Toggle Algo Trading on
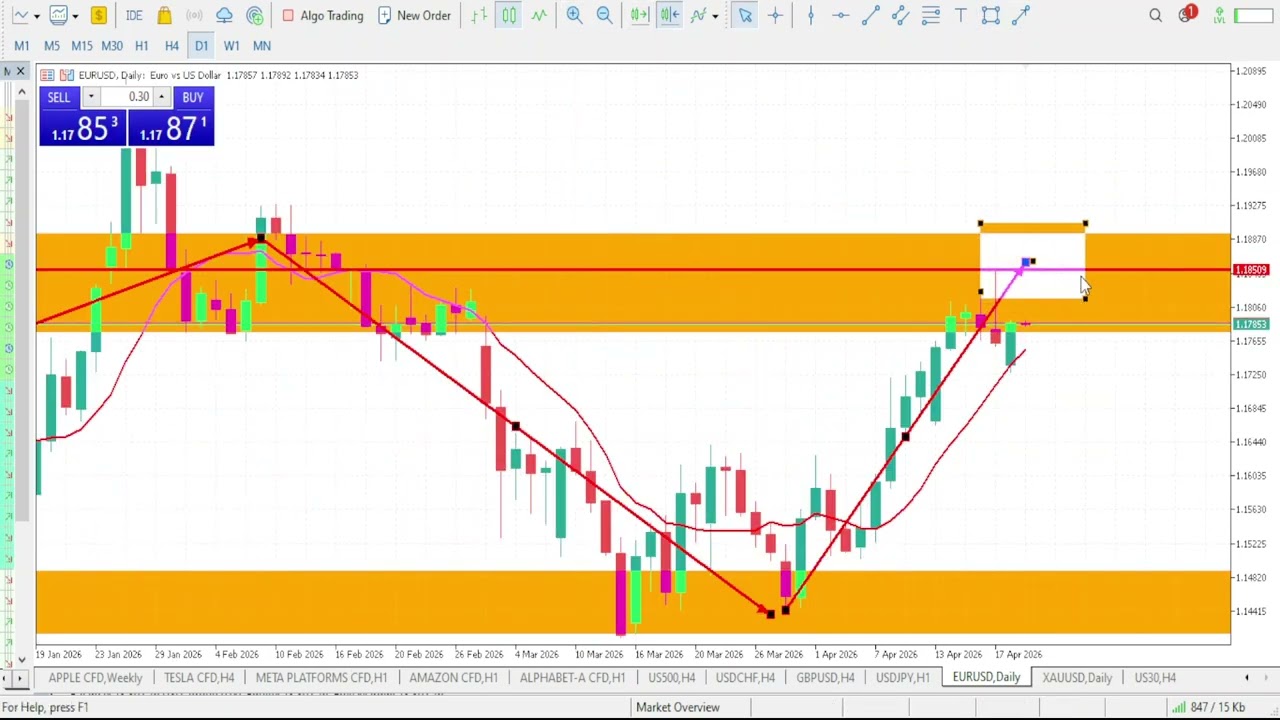 pos(323,15)
